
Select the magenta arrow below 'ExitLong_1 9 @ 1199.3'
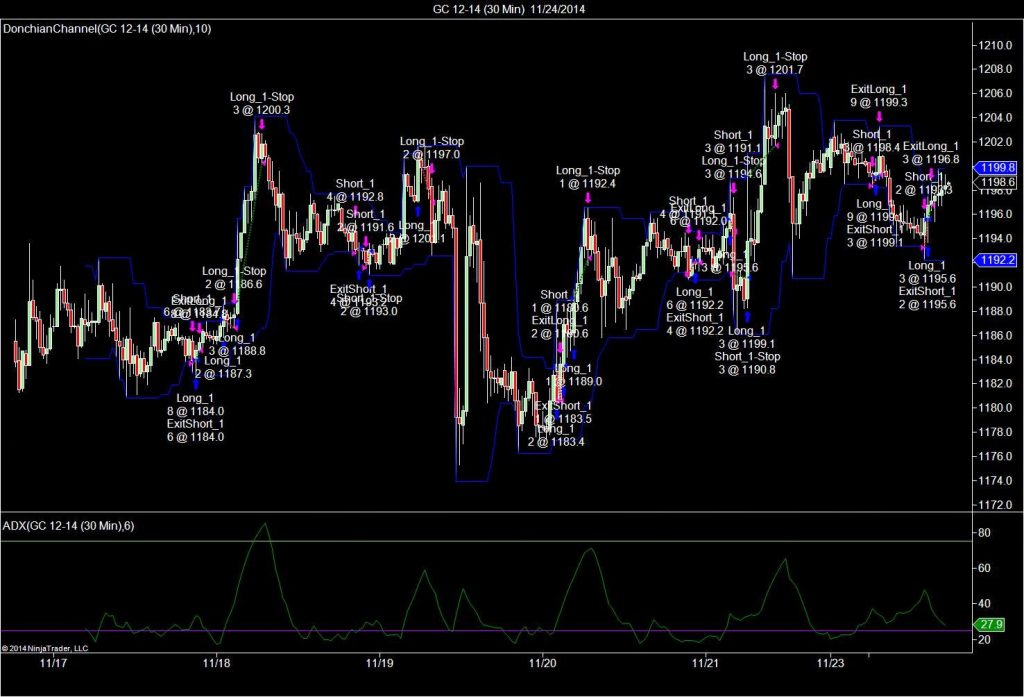coord(879,116)
